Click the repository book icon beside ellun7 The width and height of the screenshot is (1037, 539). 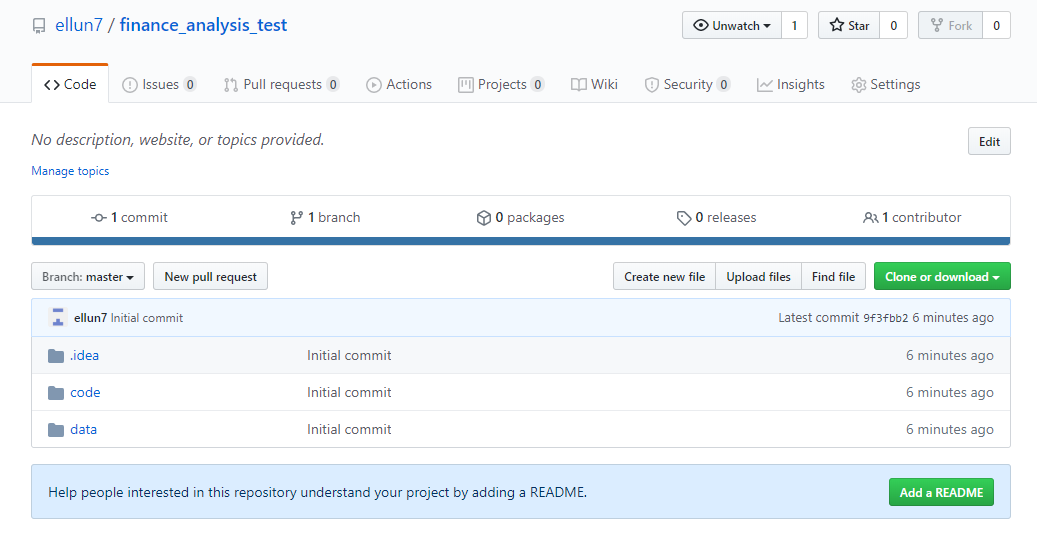39,26
